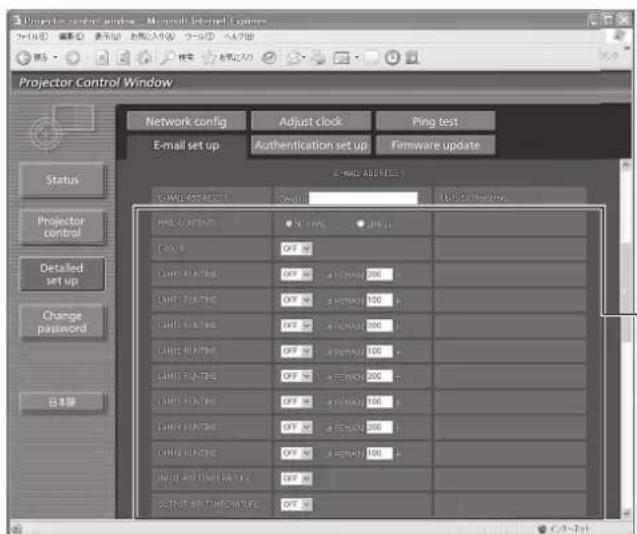Open the ヘルプ(H) Help menu

coord(239,37)
